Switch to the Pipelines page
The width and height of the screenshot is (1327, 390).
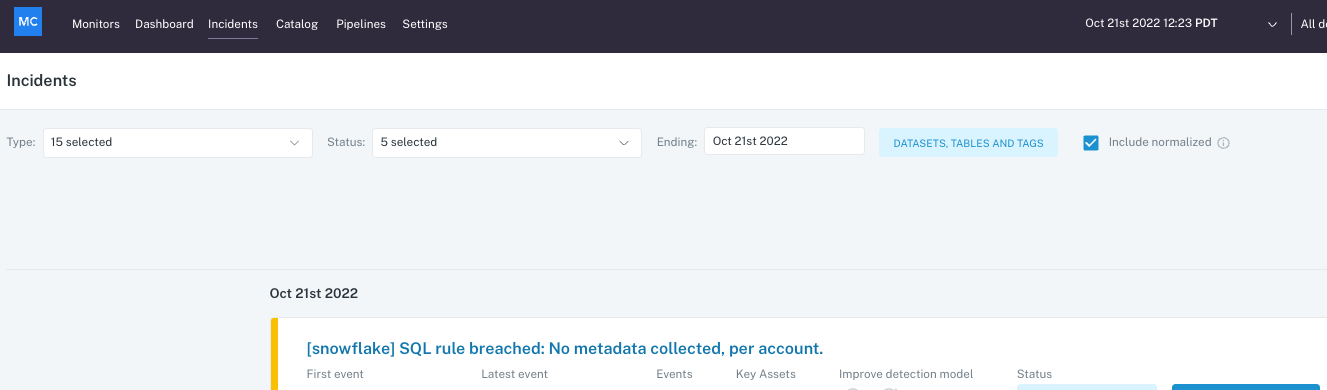pos(361,24)
